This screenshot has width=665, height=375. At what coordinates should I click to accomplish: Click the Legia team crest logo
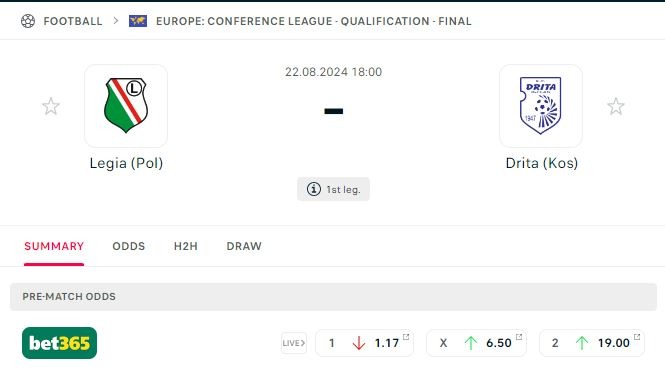tap(126, 106)
